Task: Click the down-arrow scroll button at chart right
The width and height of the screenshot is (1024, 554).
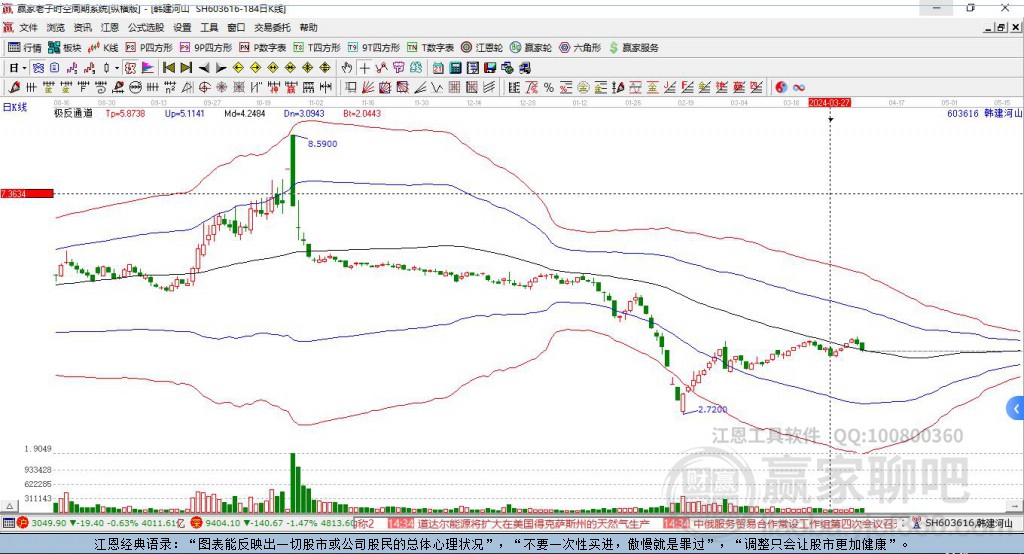Action: pos(1016,506)
